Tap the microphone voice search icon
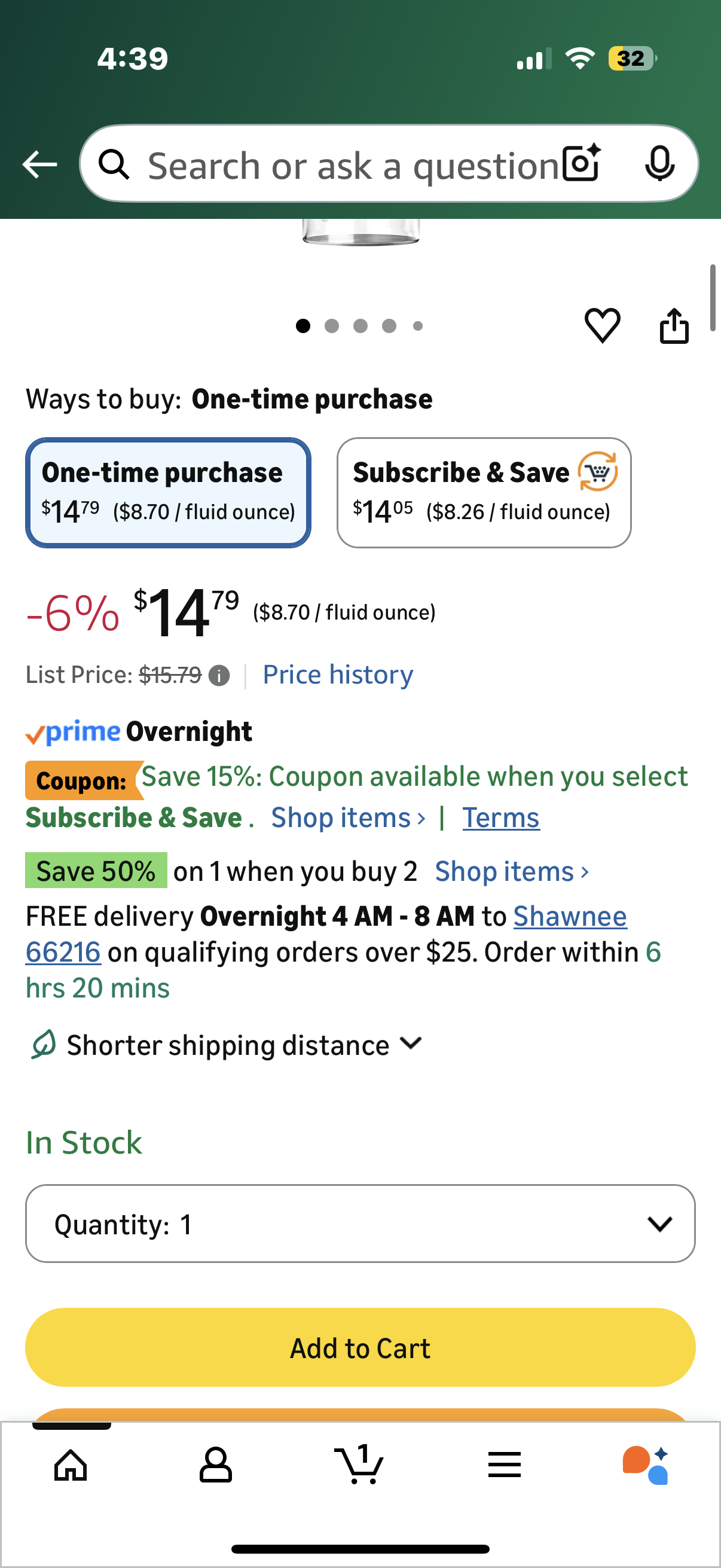This screenshot has width=721, height=1568. [659, 163]
